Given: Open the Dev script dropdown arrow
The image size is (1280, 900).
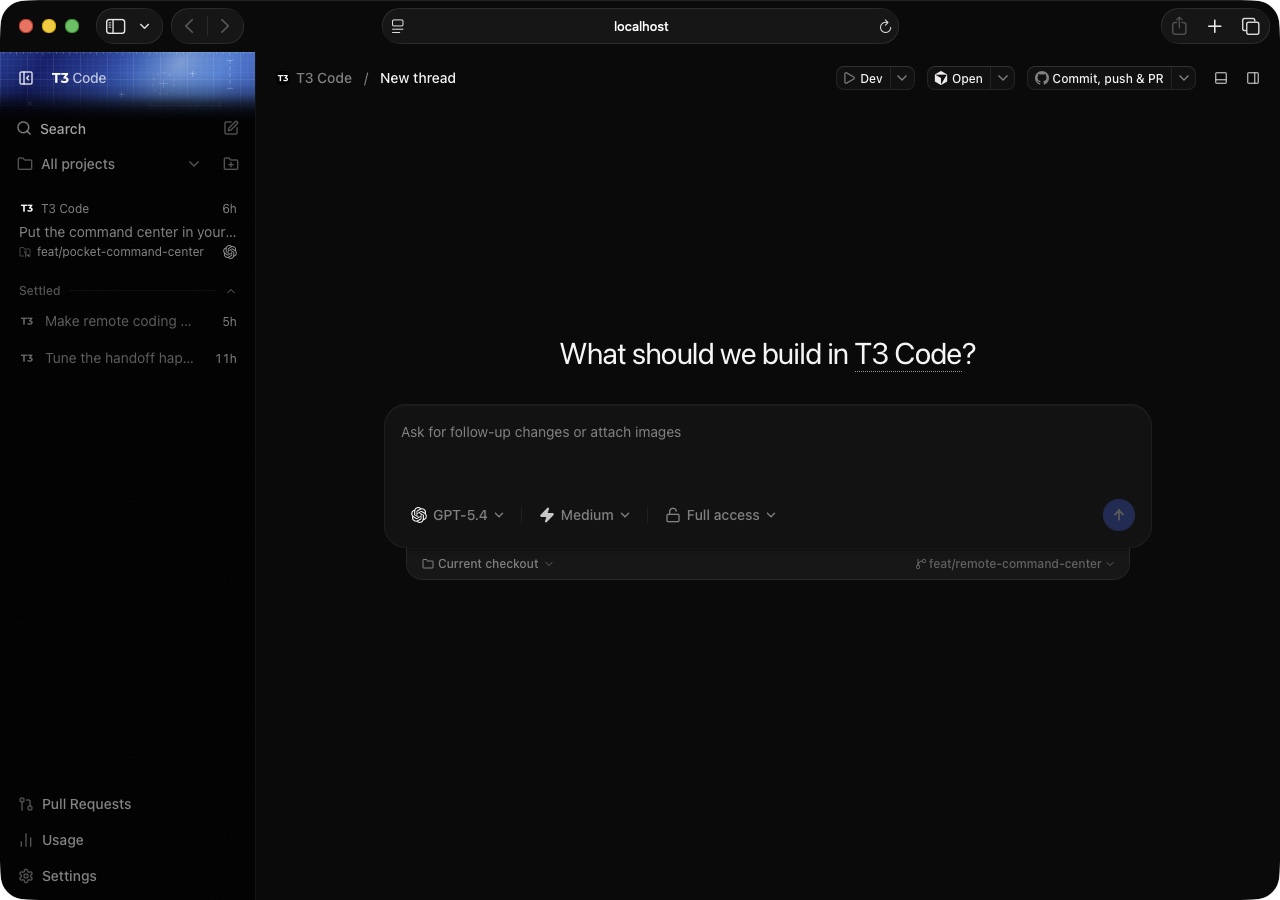Looking at the screenshot, I should pyautogui.click(x=902, y=78).
